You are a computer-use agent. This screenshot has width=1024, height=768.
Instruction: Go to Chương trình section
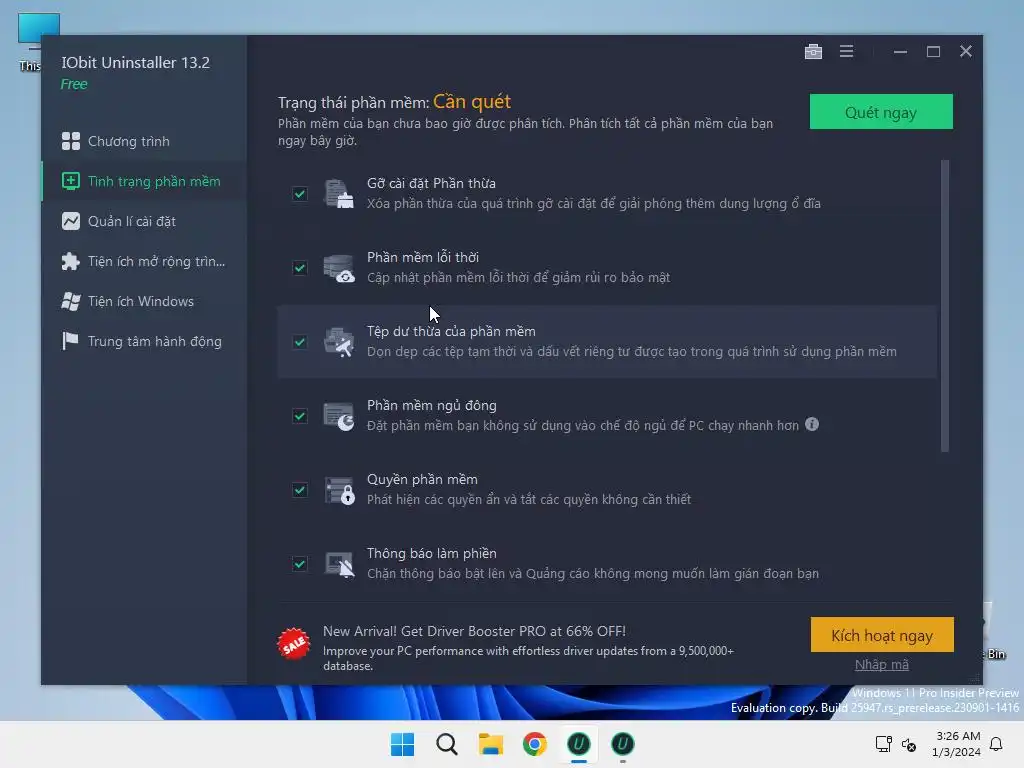click(x=144, y=141)
